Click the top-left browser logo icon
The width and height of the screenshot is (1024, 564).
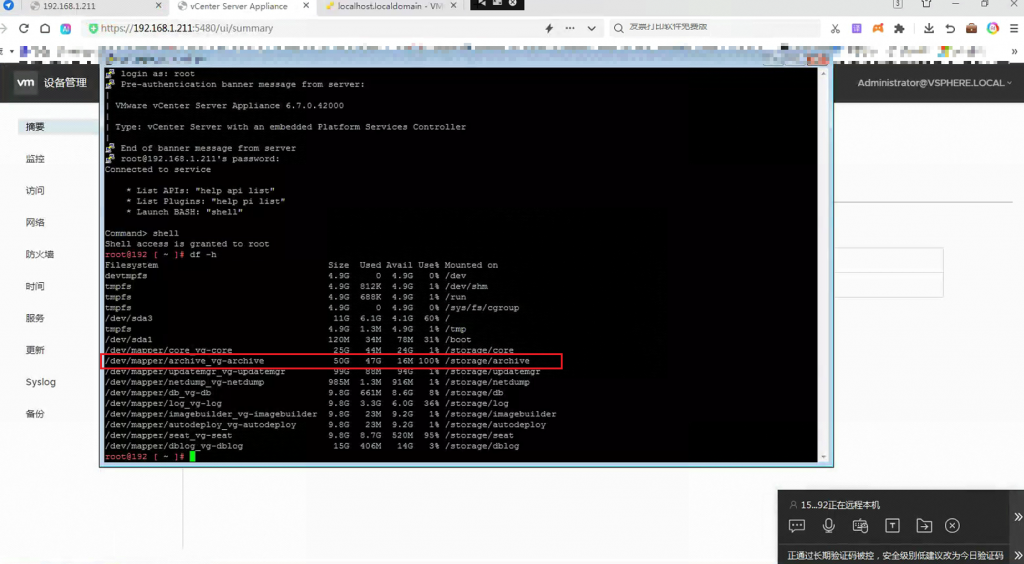click(x=8, y=6)
